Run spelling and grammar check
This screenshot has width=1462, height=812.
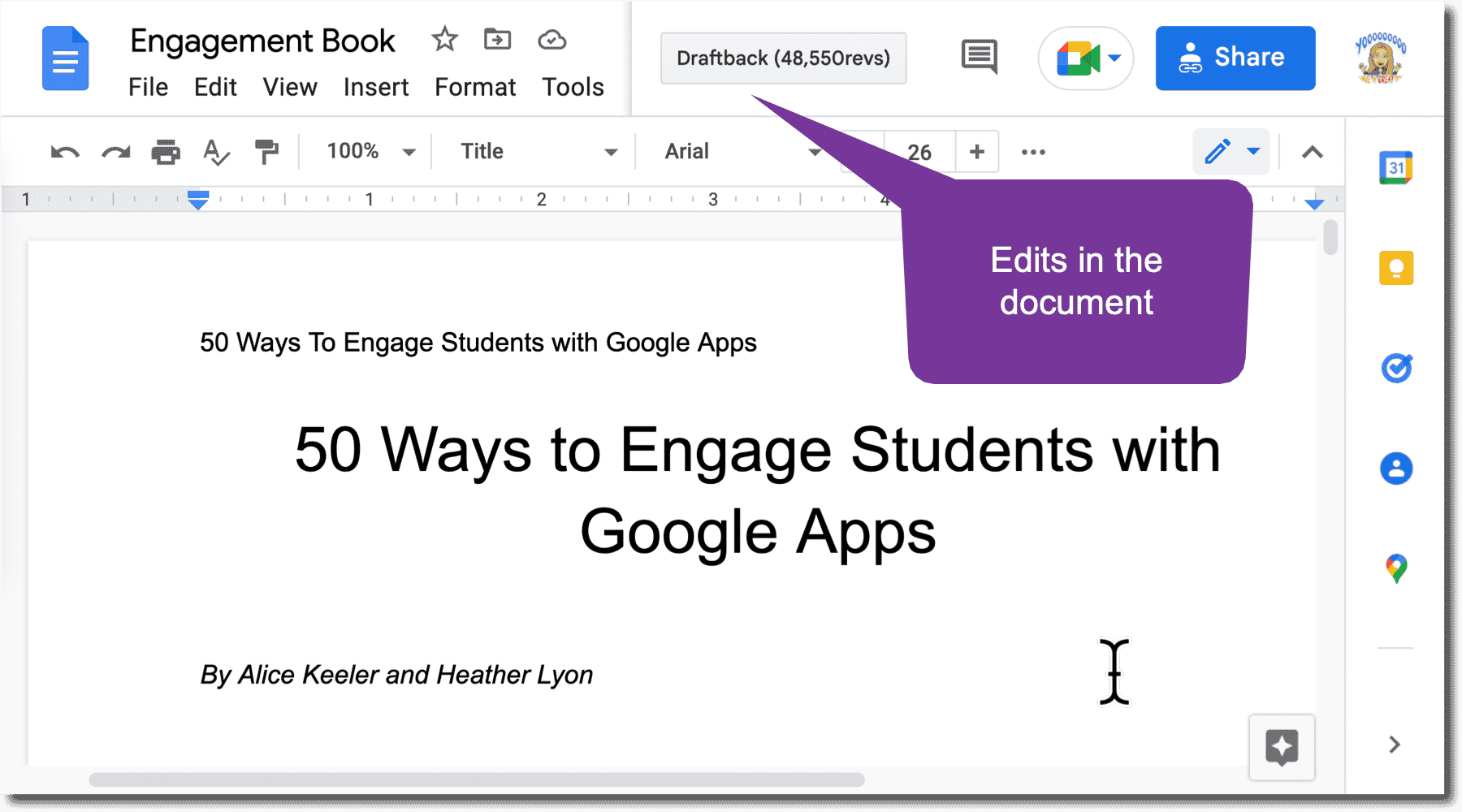click(216, 151)
